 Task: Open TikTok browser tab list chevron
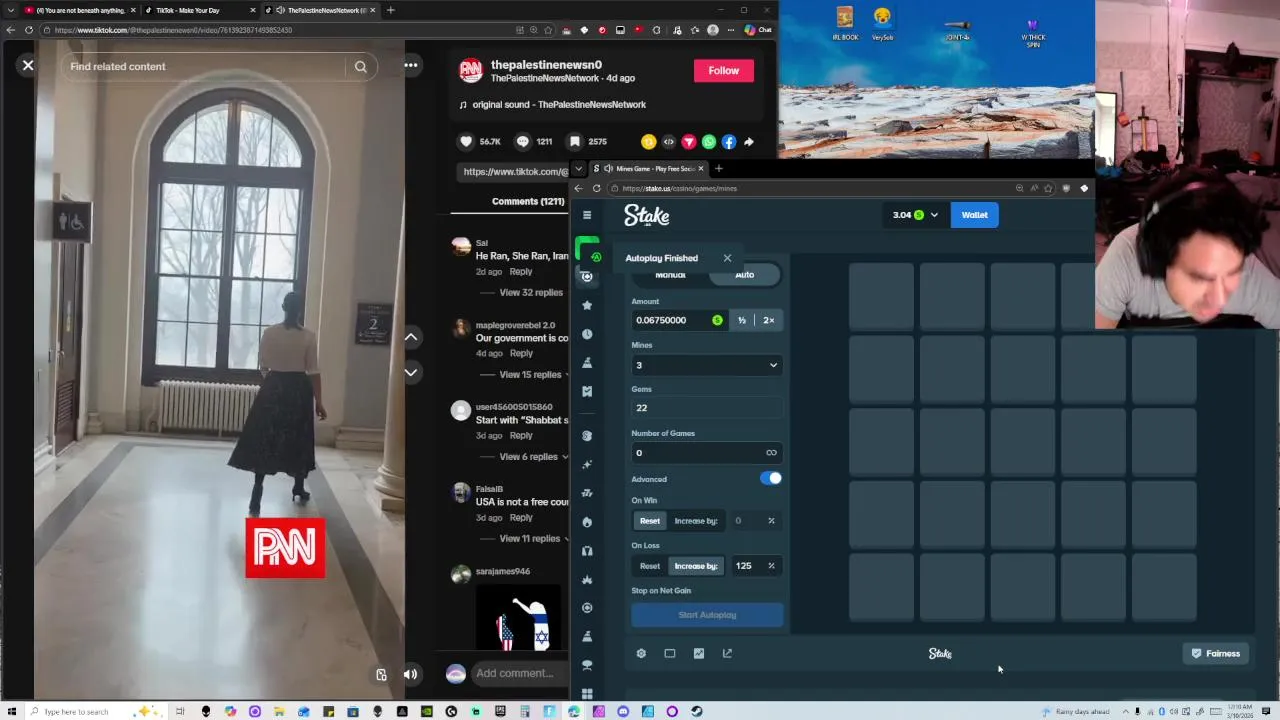tap(10, 10)
